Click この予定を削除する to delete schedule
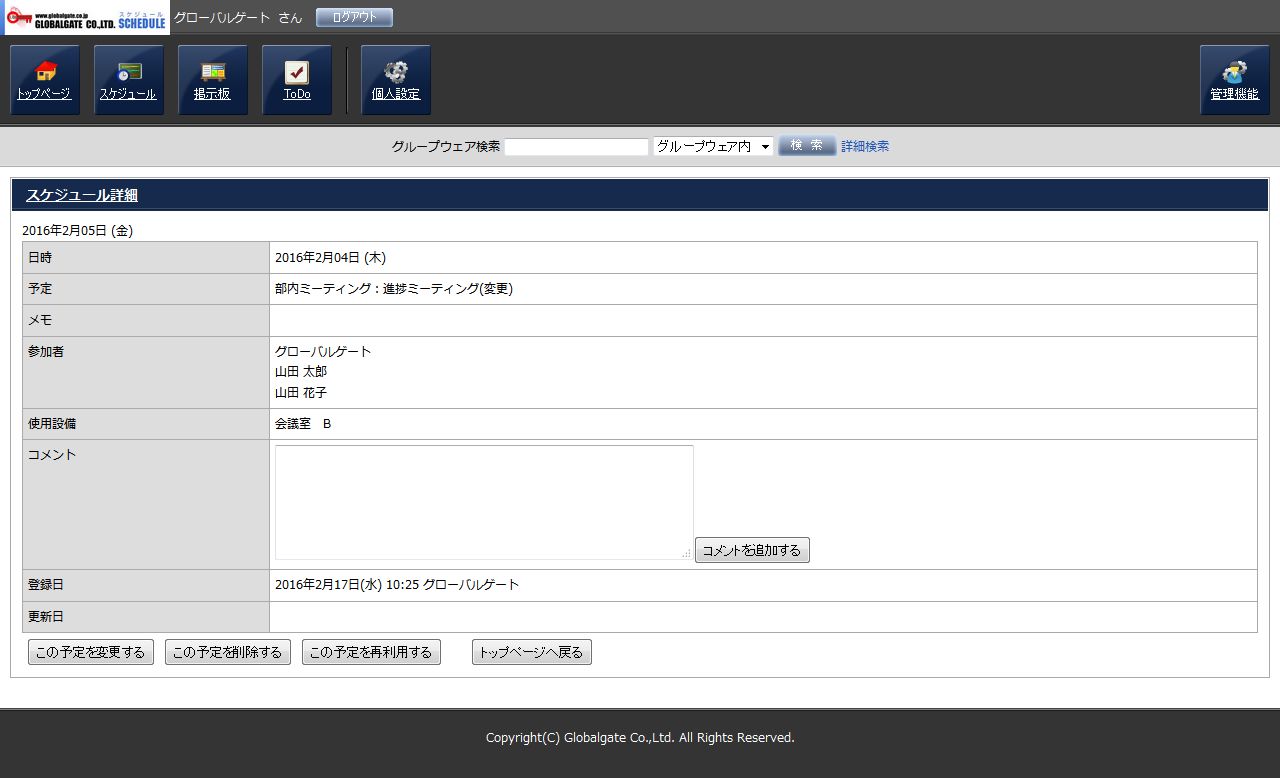1280x778 pixels. [228, 652]
